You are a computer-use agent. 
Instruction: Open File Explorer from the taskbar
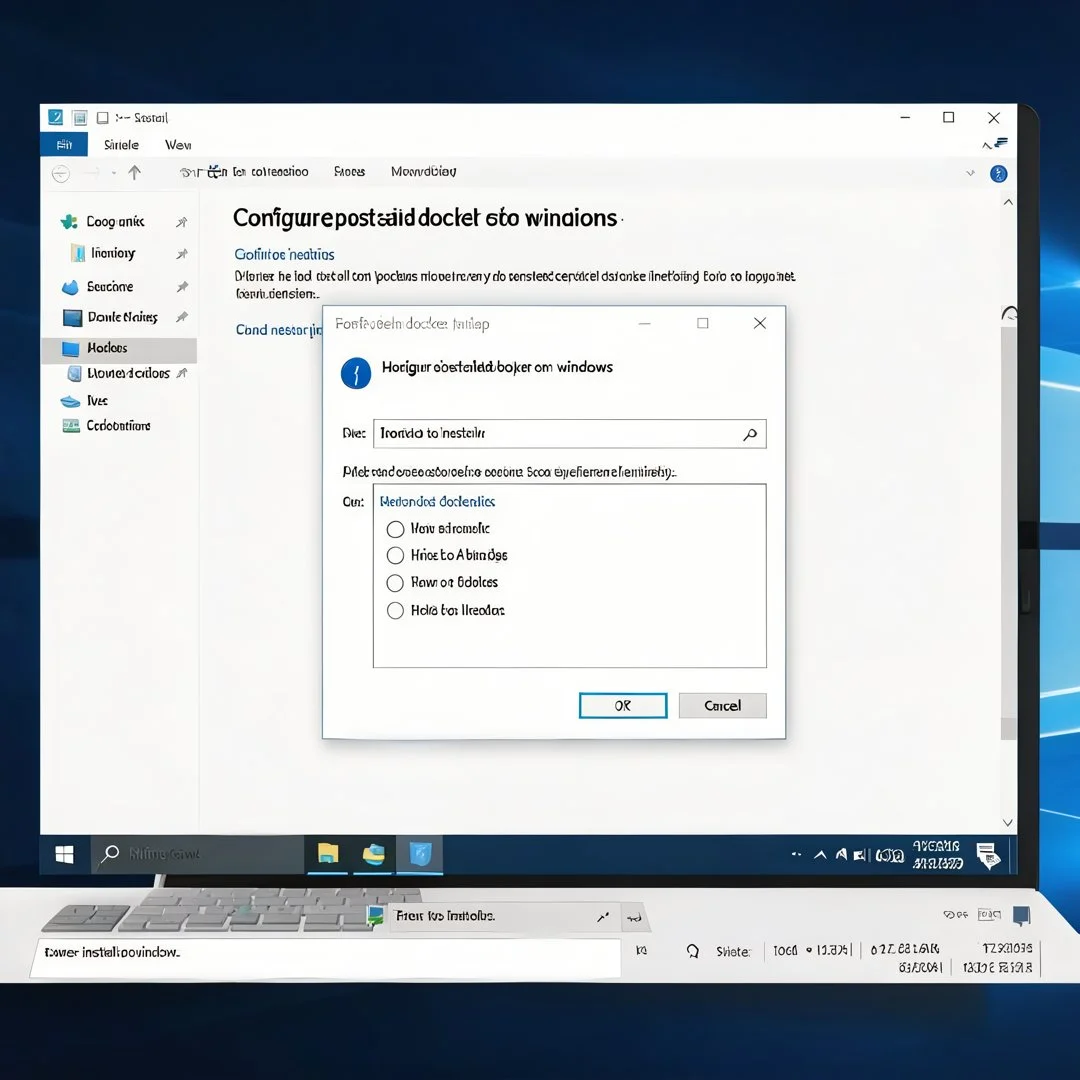click(328, 854)
